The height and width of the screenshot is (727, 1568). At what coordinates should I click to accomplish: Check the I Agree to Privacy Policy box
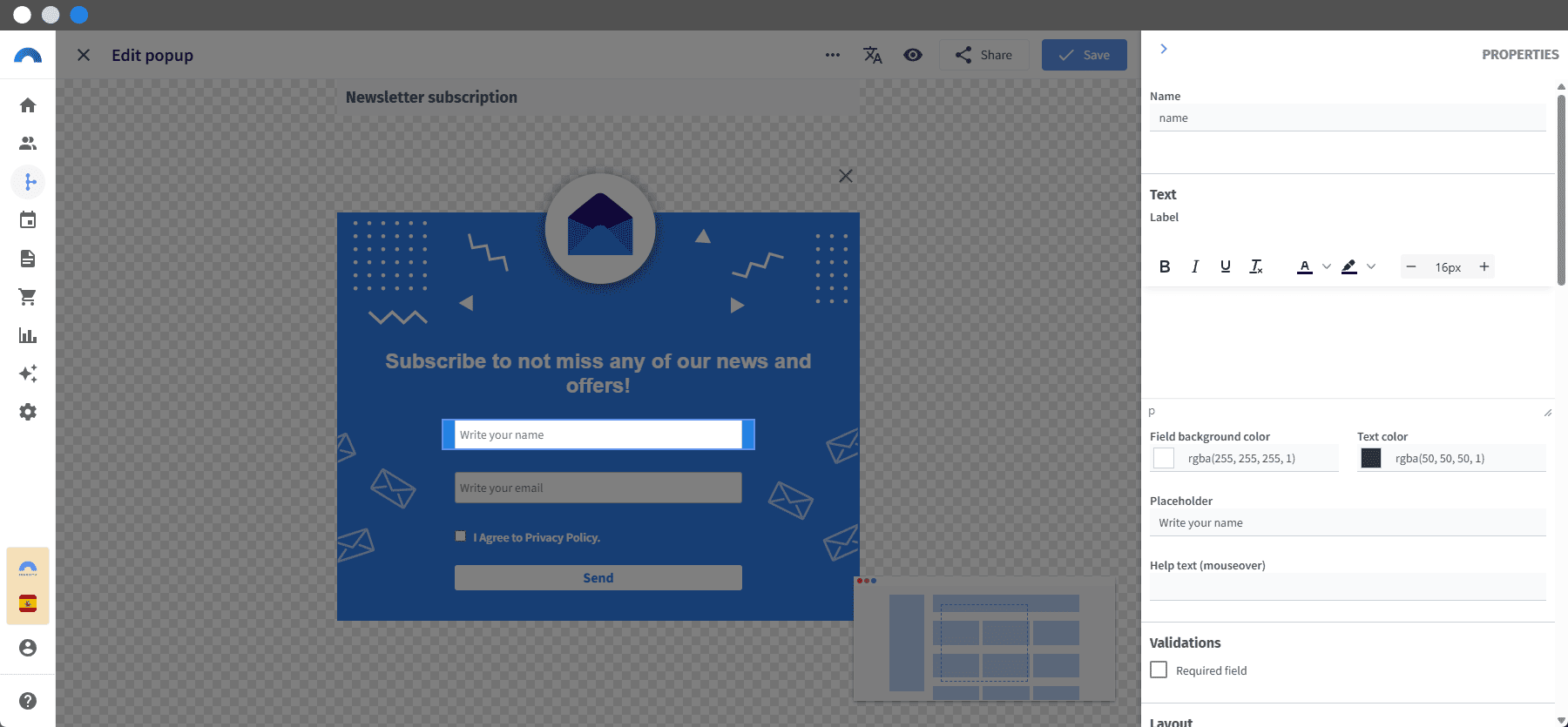[460, 536]
